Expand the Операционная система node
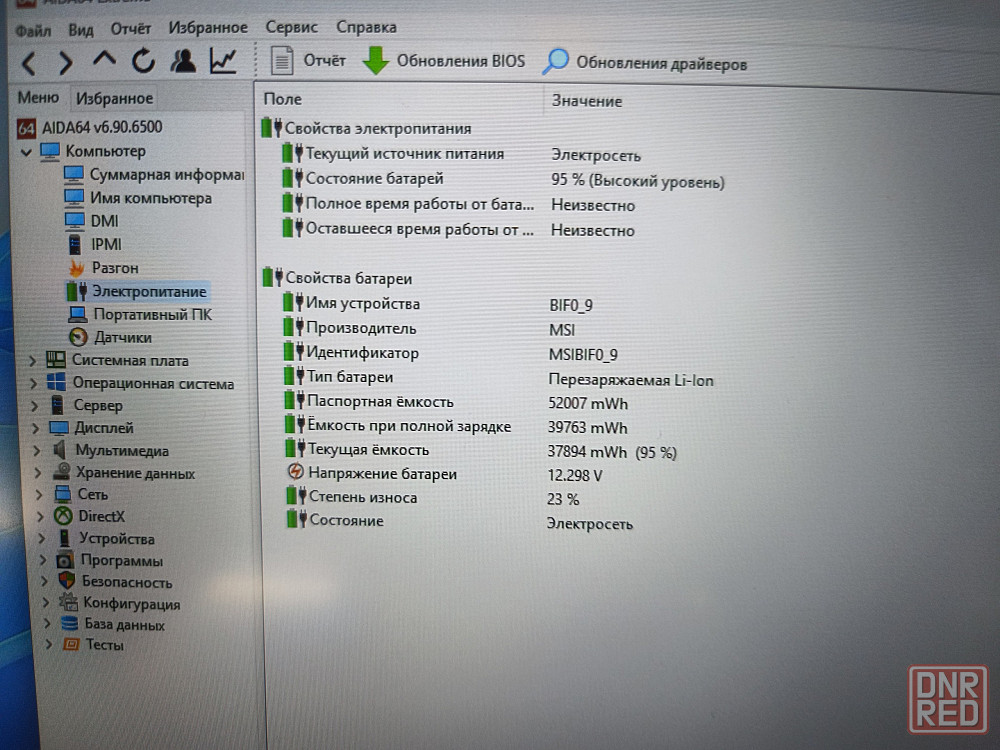 coord(32,384)
